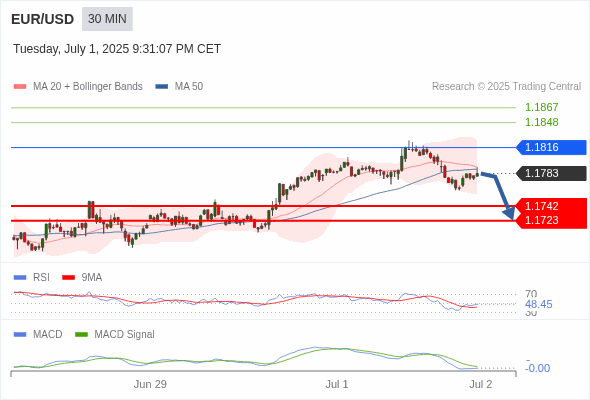Click the MA 50 legend label

[189, 87]
